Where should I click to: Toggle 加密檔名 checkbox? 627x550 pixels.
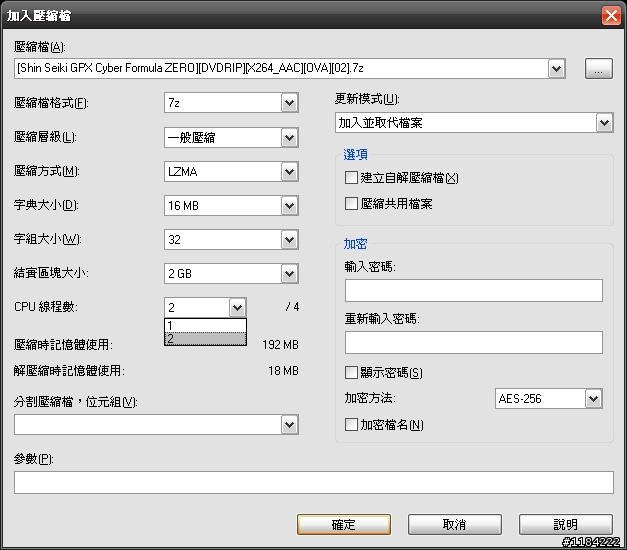click(351, 424)
